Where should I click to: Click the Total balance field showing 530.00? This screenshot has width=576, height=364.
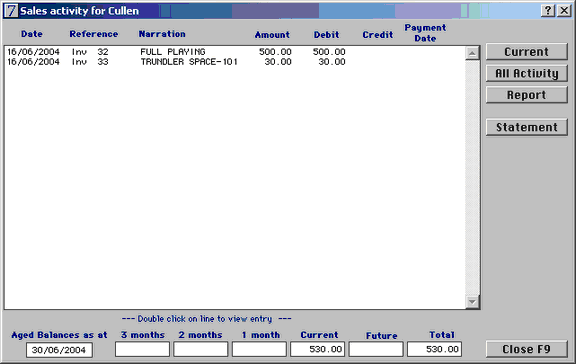click(x=434, y=349)
